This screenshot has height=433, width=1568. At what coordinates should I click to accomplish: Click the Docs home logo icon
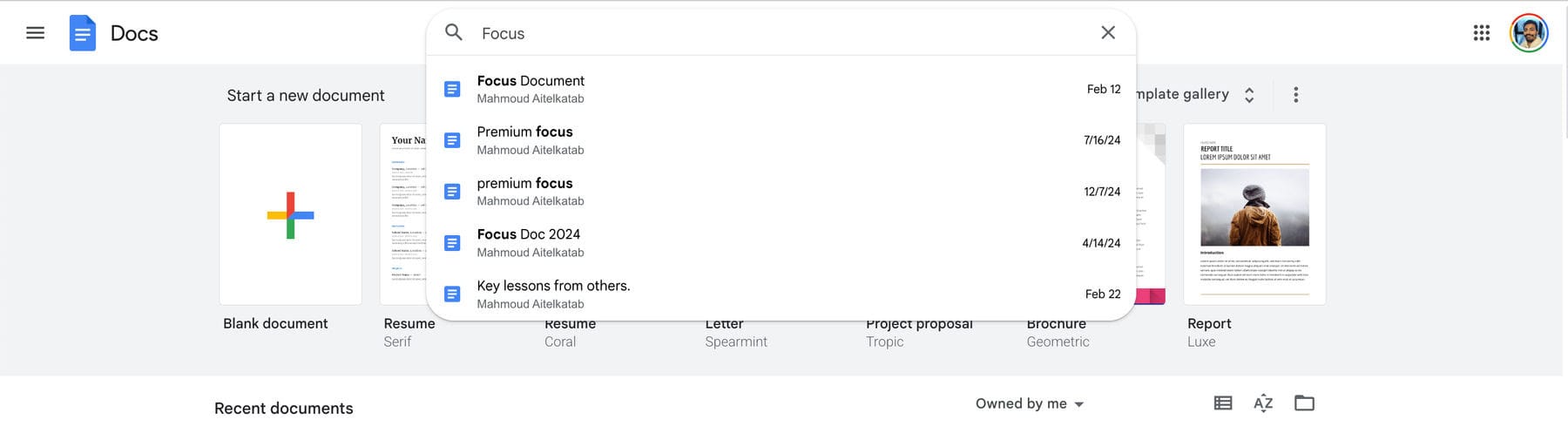pyautogui.click(x=82, y=33)
